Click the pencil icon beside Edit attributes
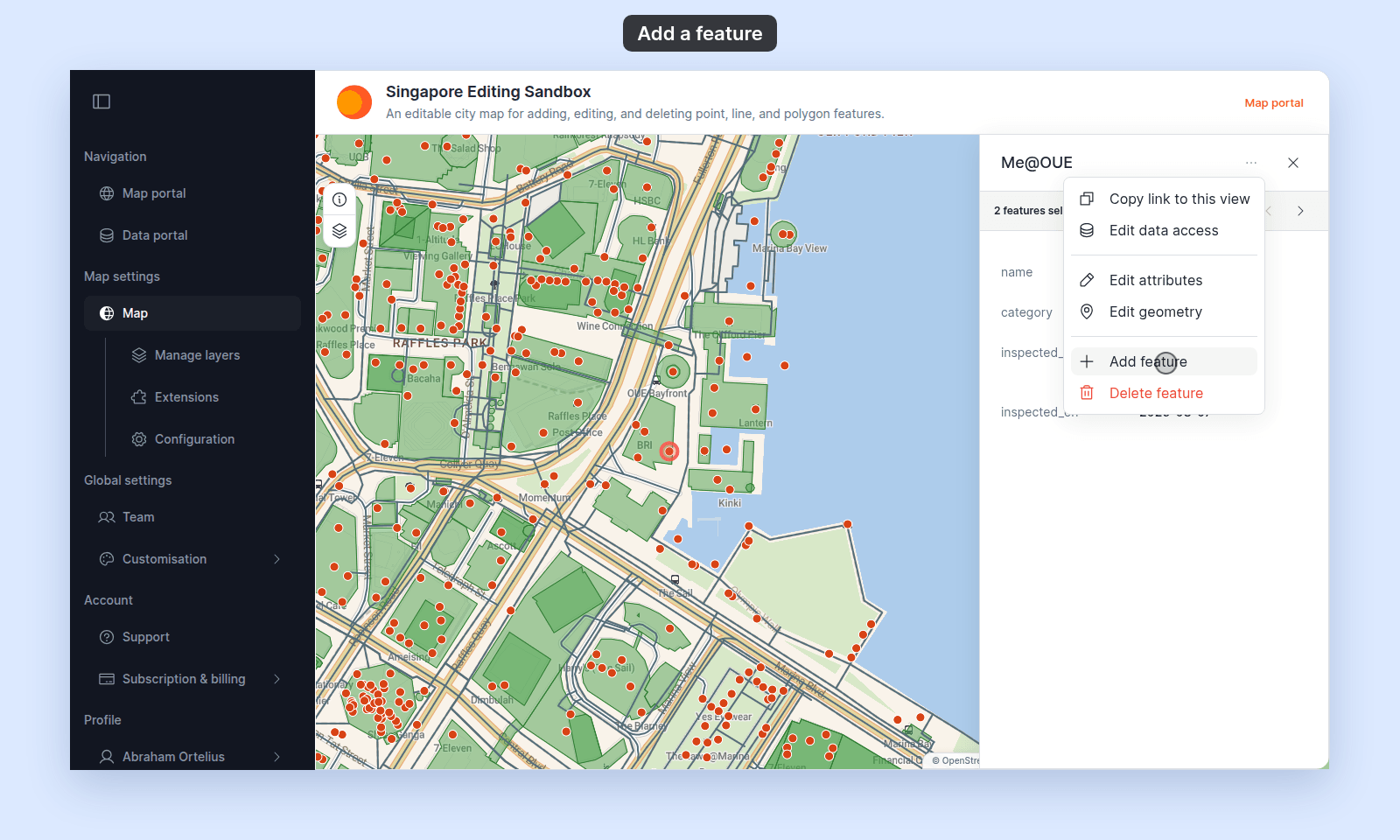 pos(1087,280)
